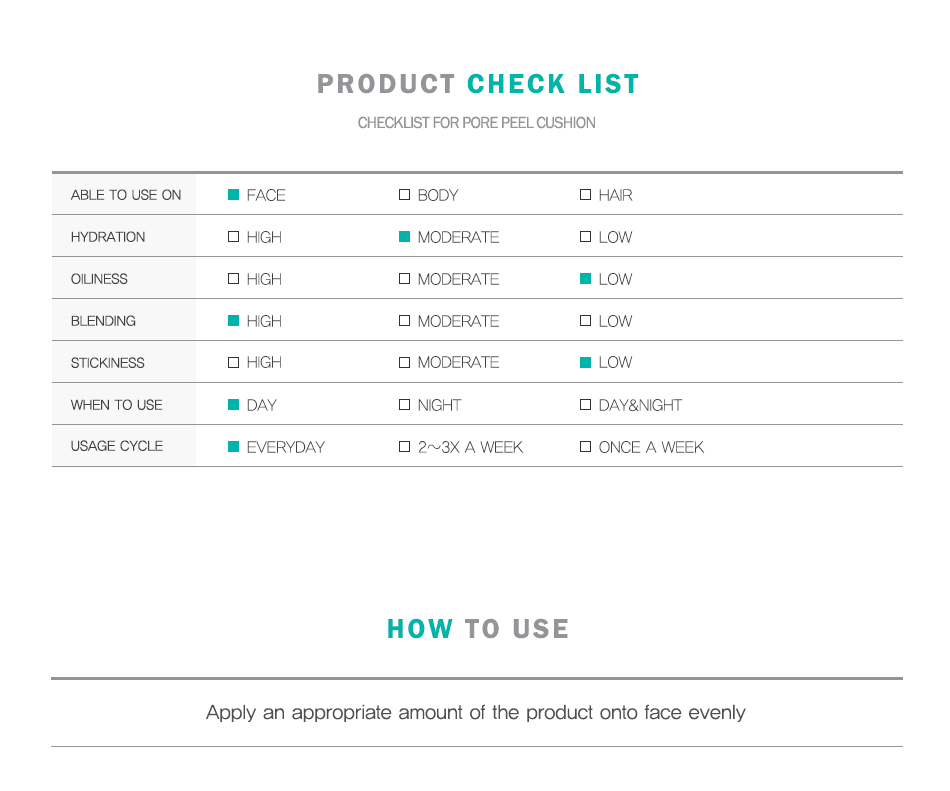Check MODERATE in the Oiliness row

405,279
